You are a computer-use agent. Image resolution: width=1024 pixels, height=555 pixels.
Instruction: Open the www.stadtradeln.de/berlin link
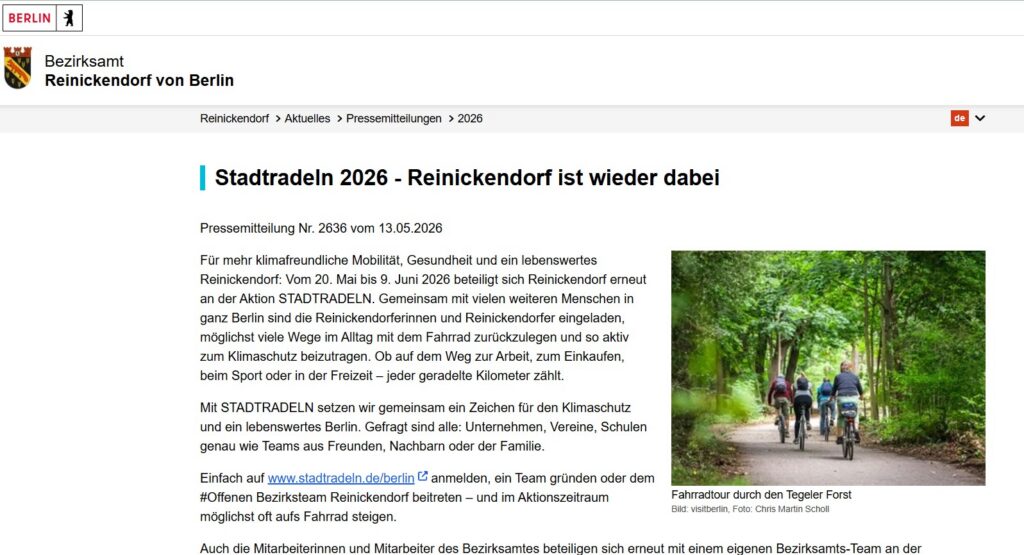[341, 478]
